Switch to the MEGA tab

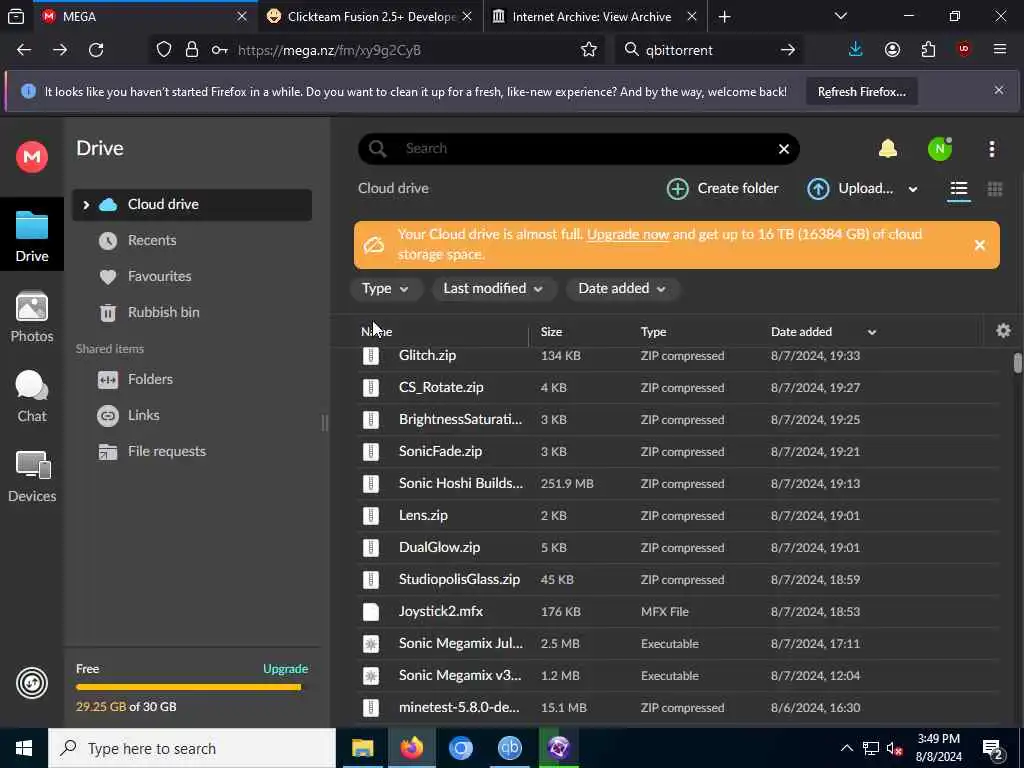(144, 16)
